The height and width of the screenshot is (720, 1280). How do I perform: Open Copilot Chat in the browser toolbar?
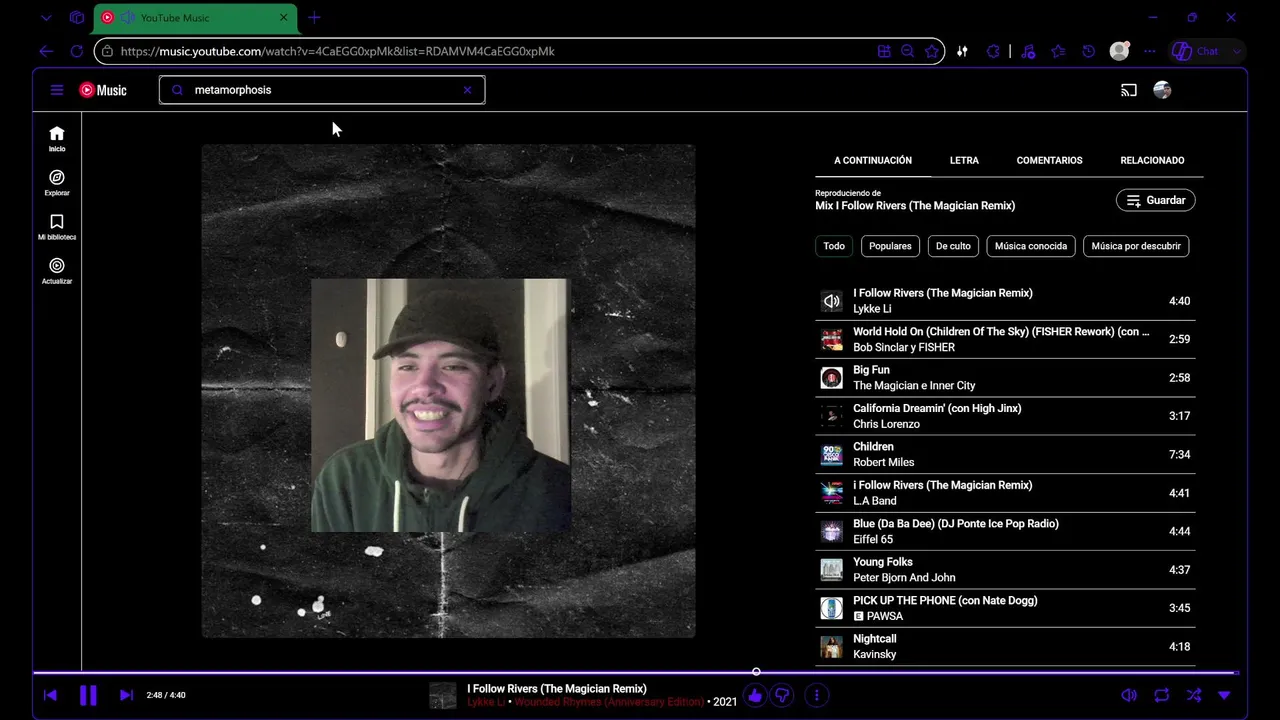click(1198, 51)
